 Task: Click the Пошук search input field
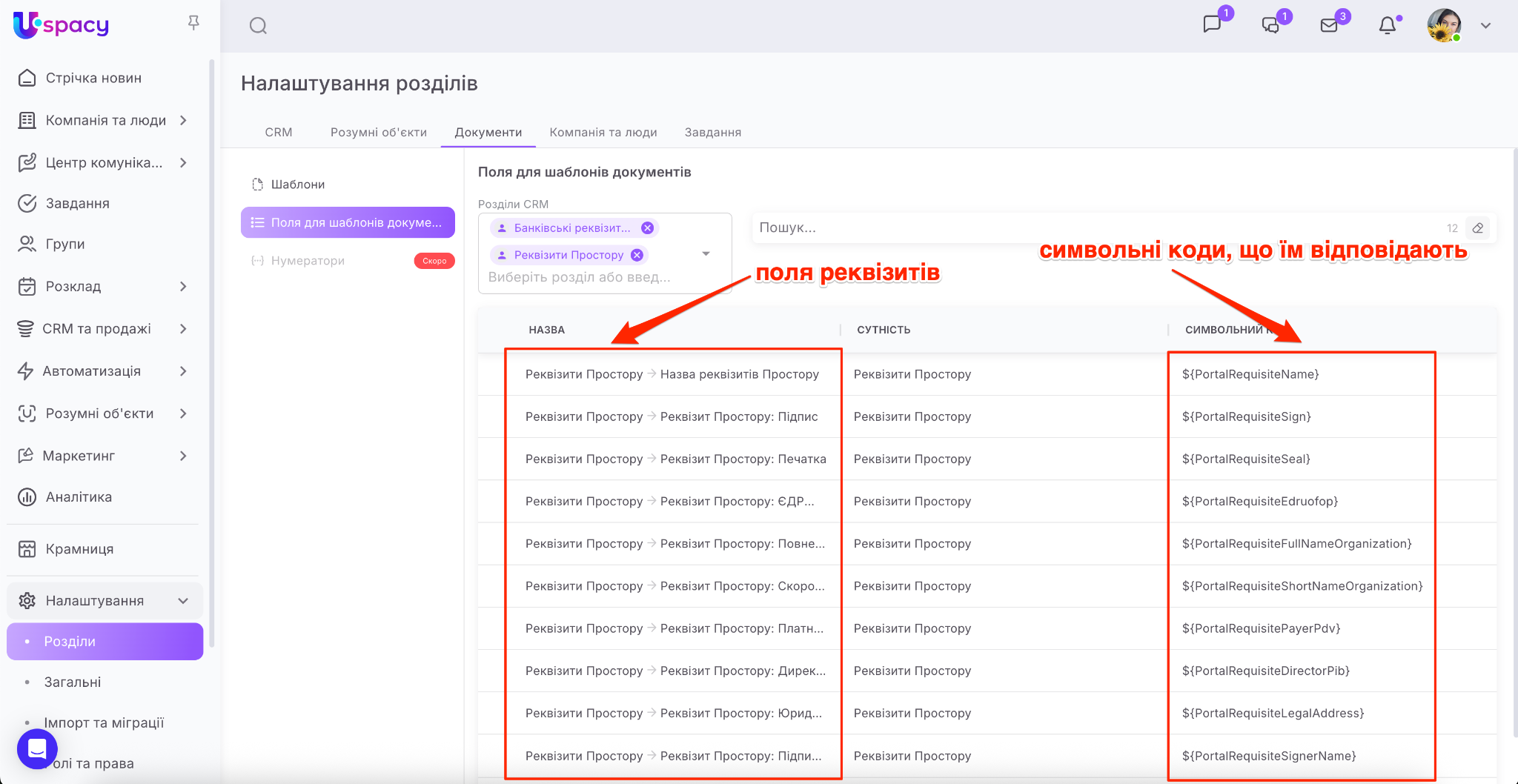pos(1097,228)
